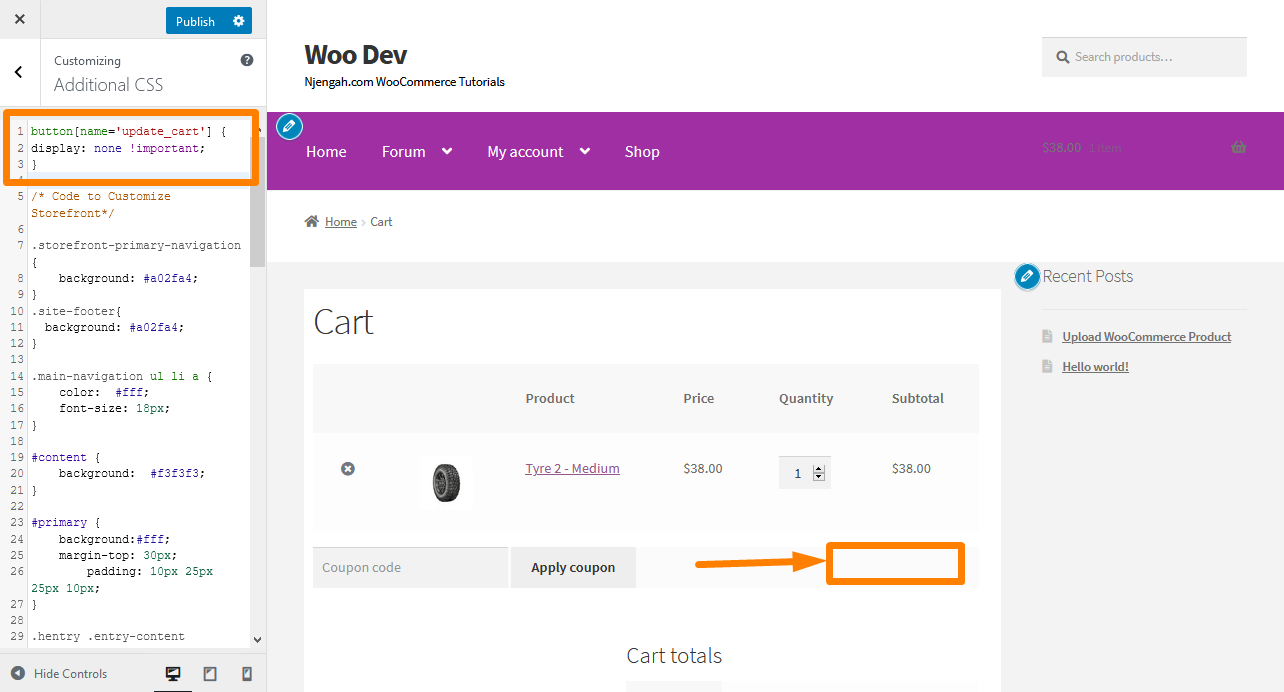Click the Publish button

[x=195, y=21]
